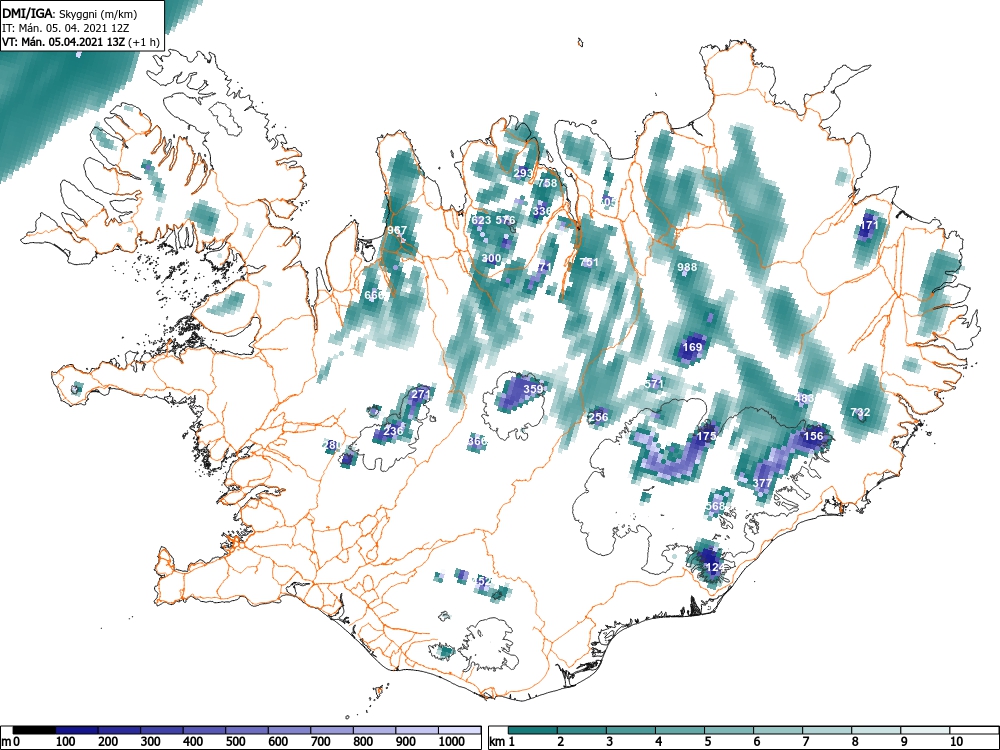The image size is (1000, 750).
Task: Click the darkest teal 1–2 km legend swatch
Action: [533, 731]
